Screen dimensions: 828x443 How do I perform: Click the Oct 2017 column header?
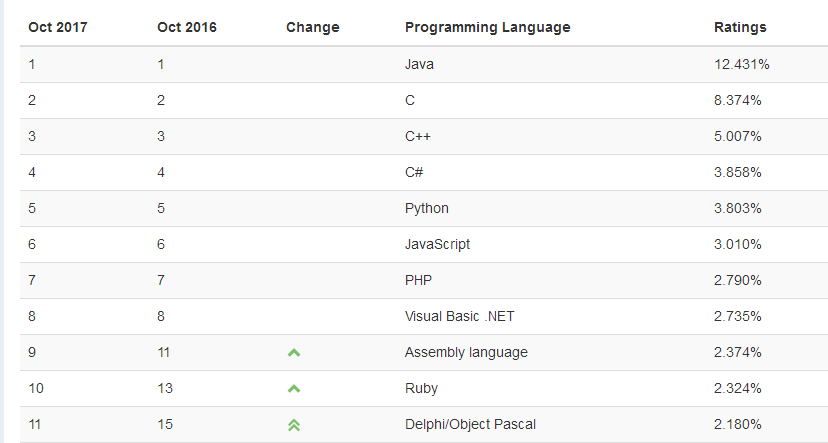click(x=58, y=27)
